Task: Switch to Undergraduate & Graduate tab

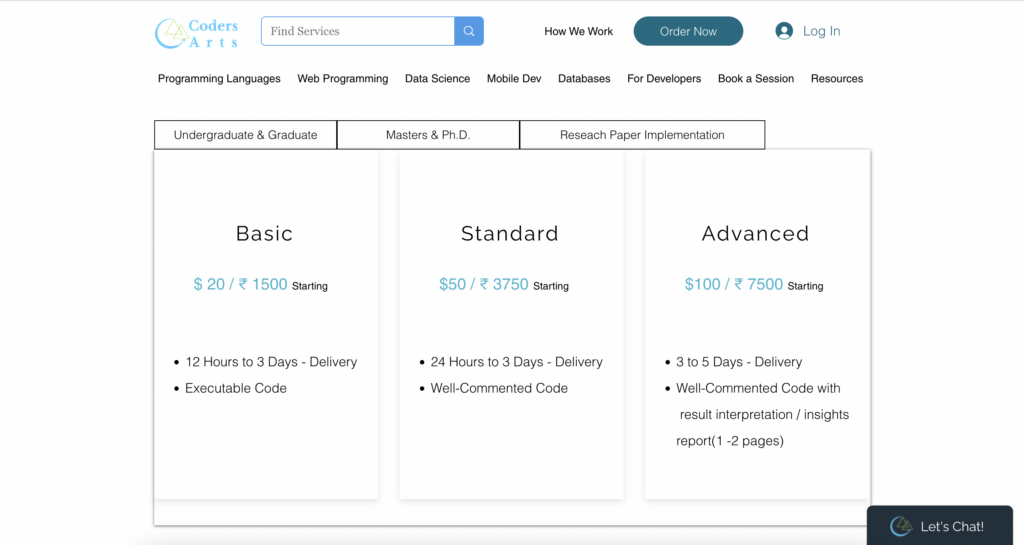Action: pyautogui.click(x=245, y=135)
